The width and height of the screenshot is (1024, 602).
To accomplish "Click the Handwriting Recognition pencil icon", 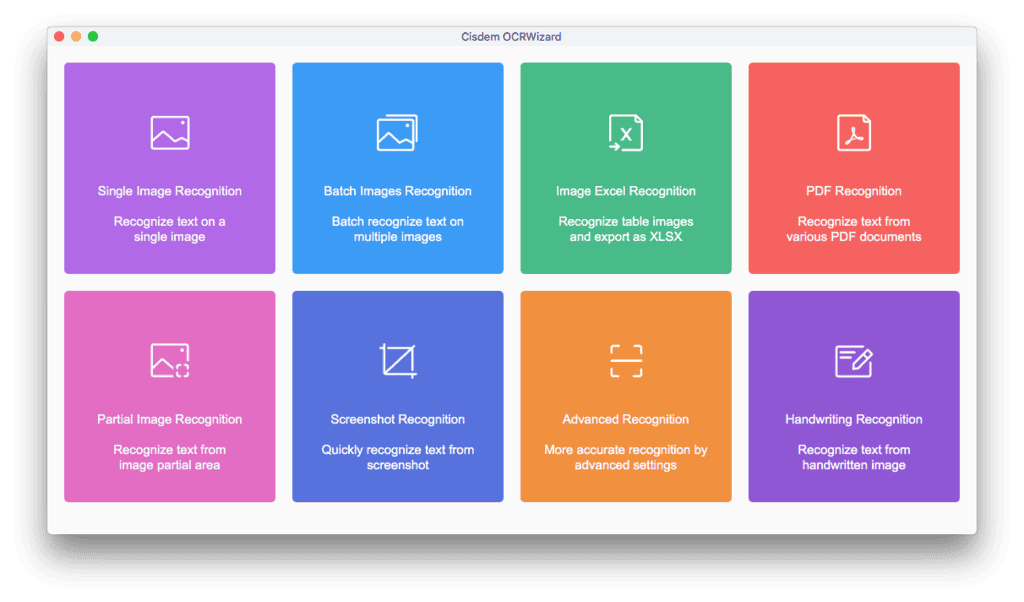I will coord(854,361).
